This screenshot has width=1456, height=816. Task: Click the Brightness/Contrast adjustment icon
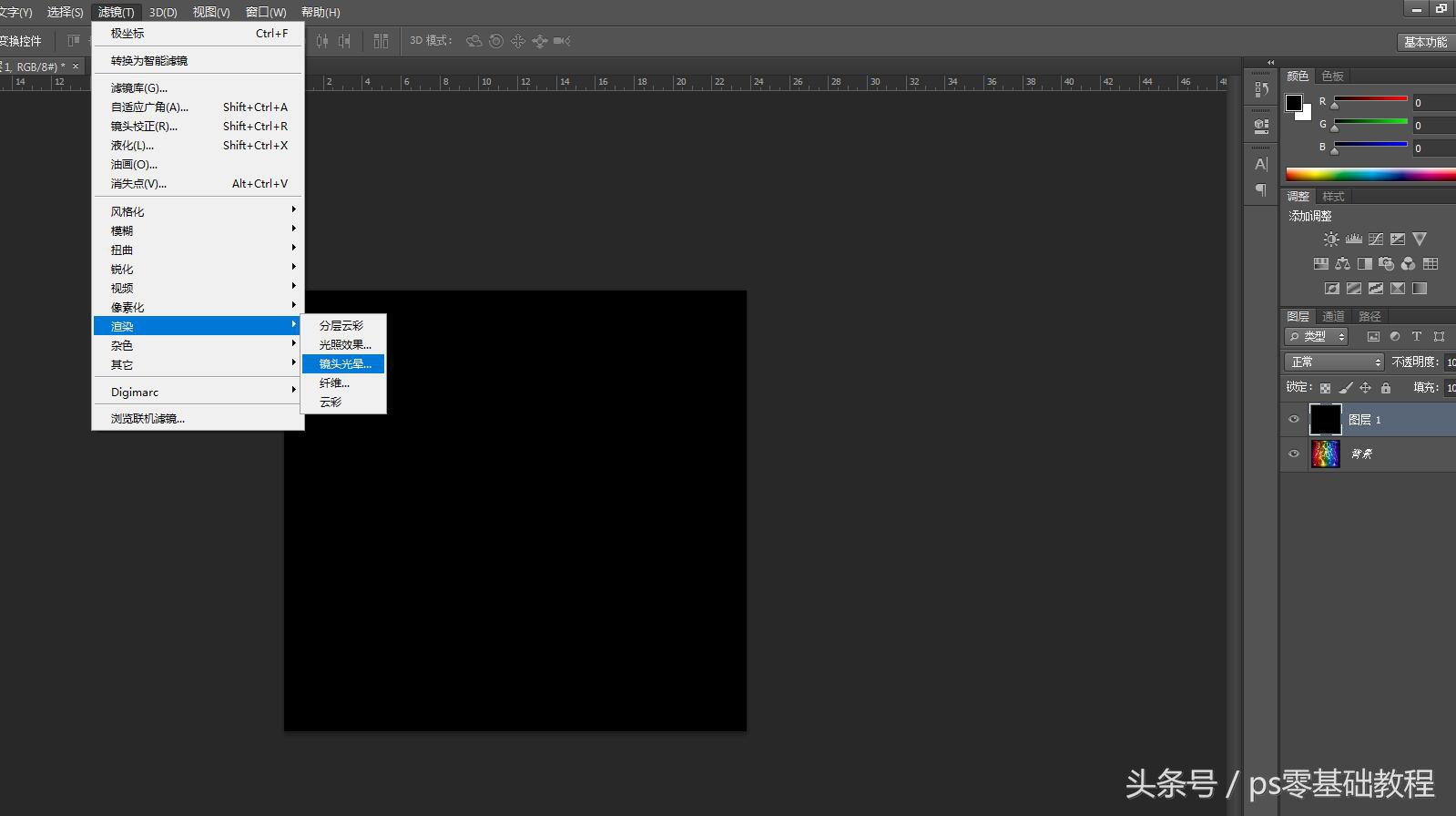point(1331,240)
